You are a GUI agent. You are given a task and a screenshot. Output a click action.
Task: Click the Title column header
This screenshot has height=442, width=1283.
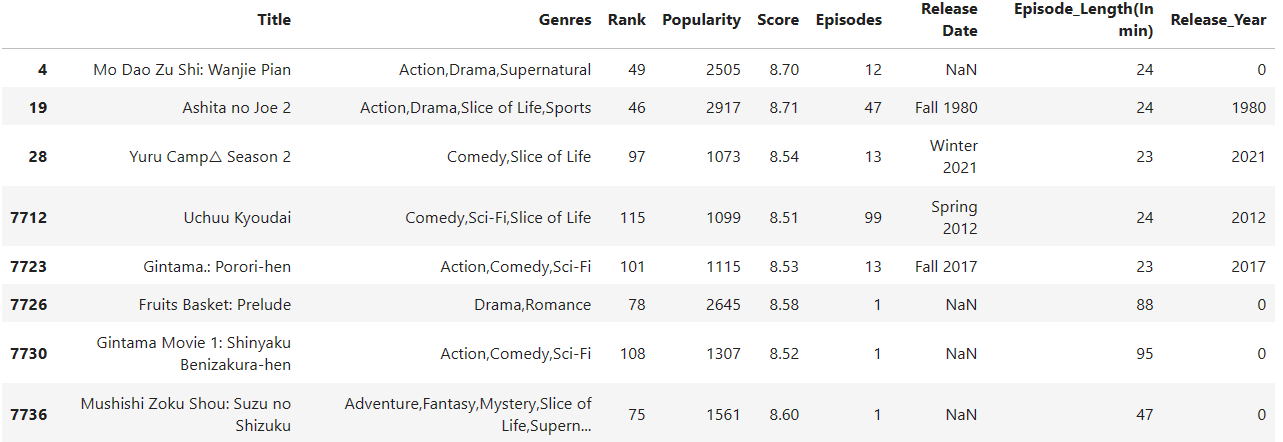(274, 20)
